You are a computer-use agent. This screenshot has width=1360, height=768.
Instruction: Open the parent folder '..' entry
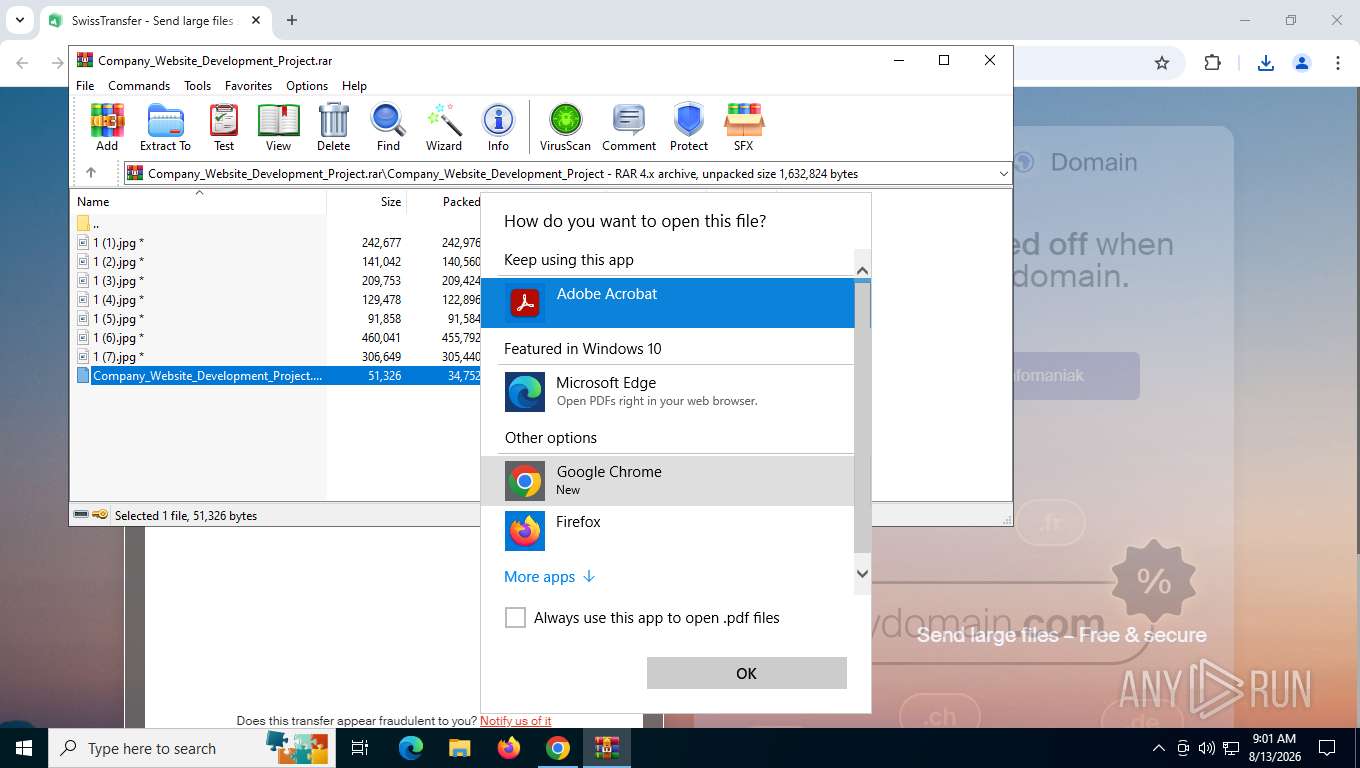click(88, 224)
